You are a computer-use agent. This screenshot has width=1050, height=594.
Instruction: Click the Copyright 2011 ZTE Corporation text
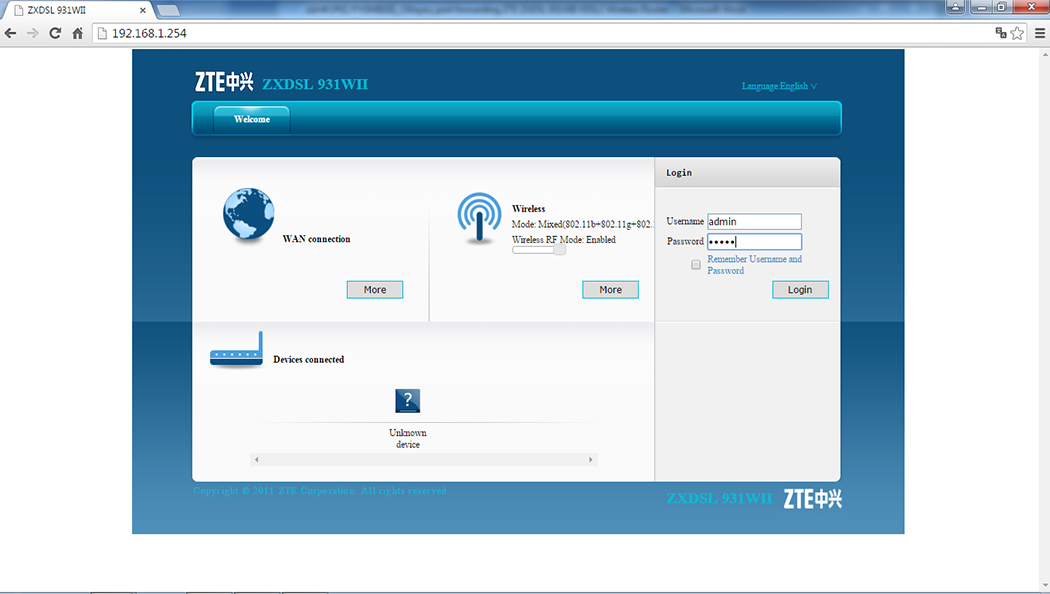[321, 491]
